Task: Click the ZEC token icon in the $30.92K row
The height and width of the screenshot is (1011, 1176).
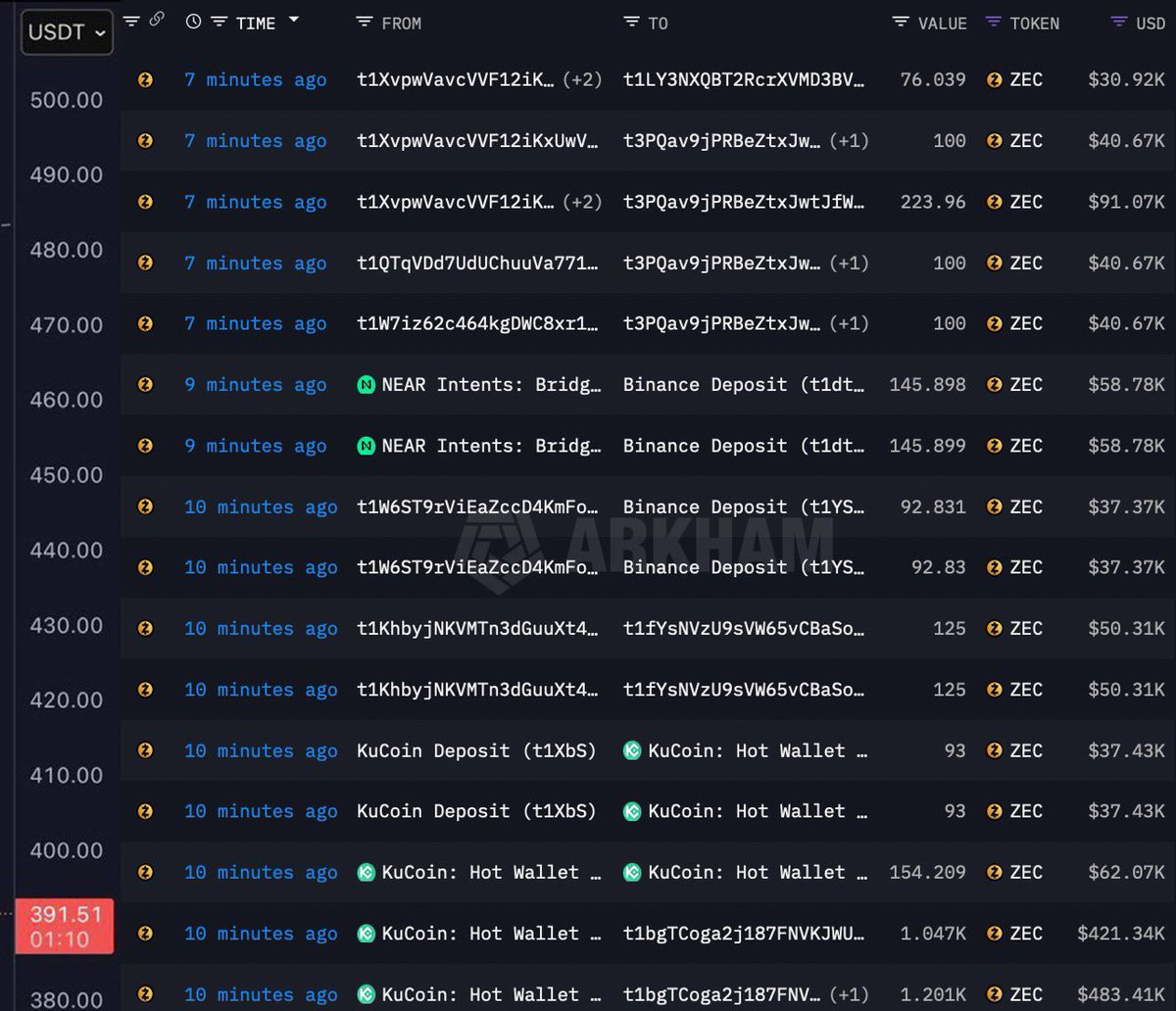Action: (995, 80)
